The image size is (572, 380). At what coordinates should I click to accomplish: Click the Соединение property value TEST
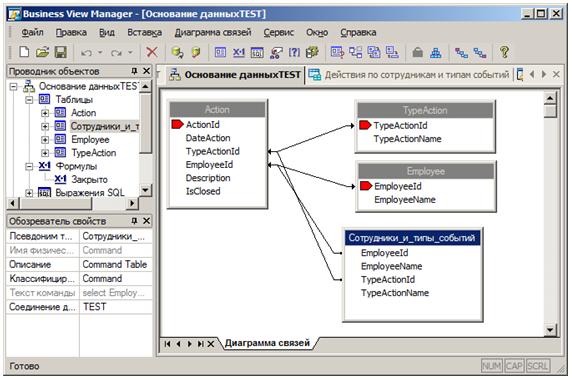coord(115,307)
